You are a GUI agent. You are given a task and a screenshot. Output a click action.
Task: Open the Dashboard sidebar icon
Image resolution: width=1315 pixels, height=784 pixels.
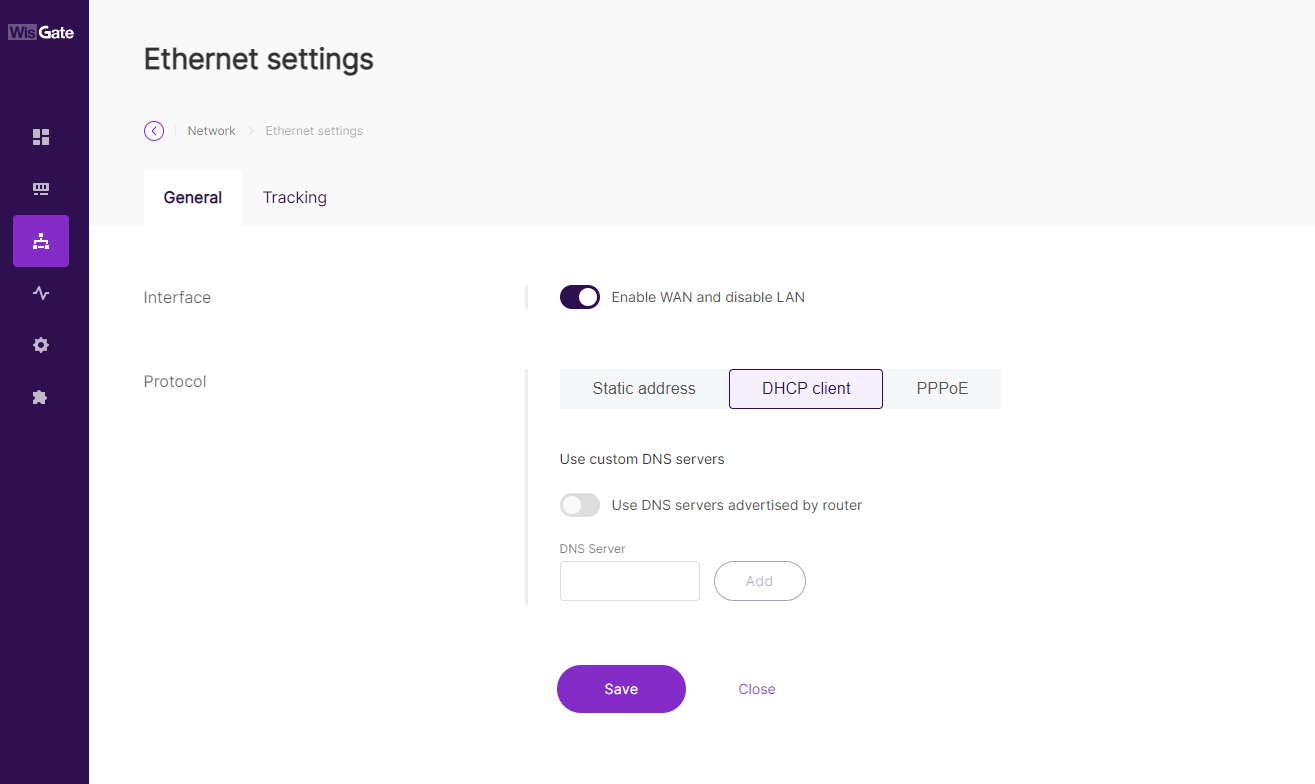pos(41,137)
